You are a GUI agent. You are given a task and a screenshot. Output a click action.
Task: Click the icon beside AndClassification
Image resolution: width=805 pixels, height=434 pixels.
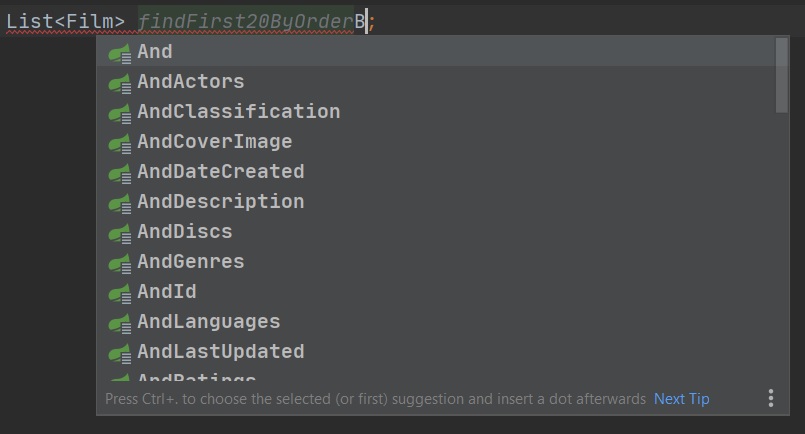pos(120,113)
